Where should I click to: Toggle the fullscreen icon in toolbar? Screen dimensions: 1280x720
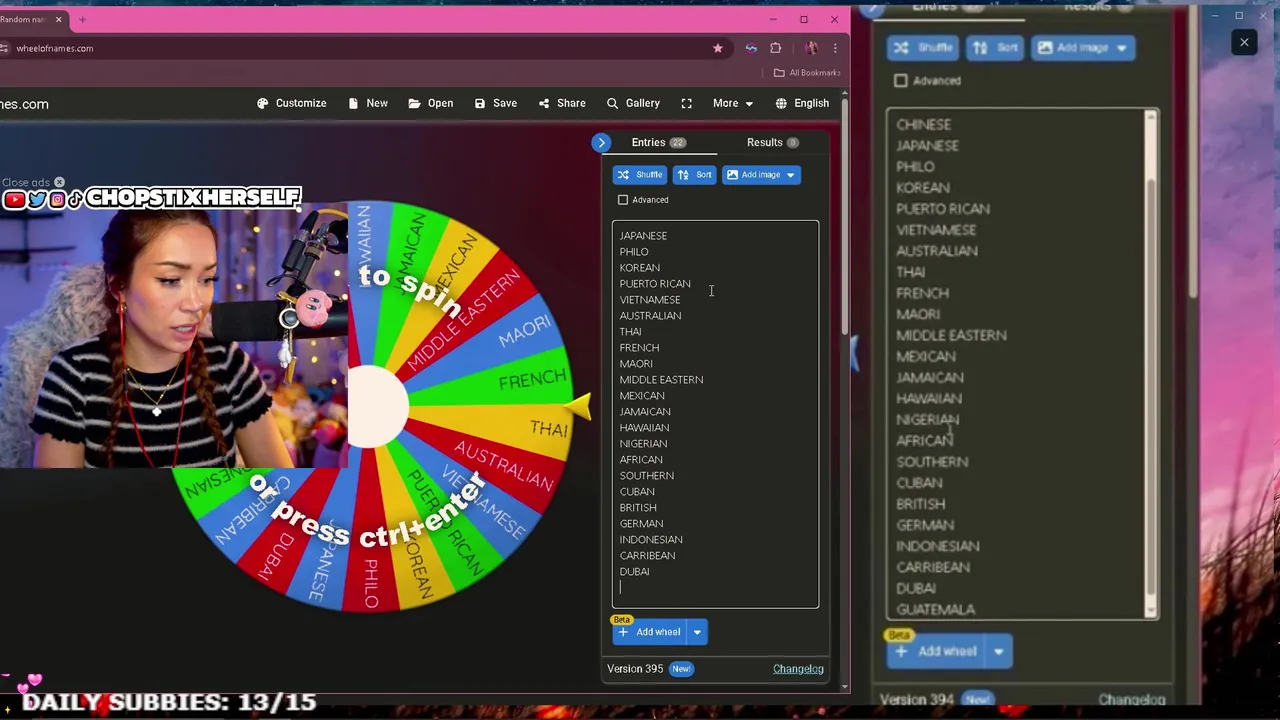686,103
